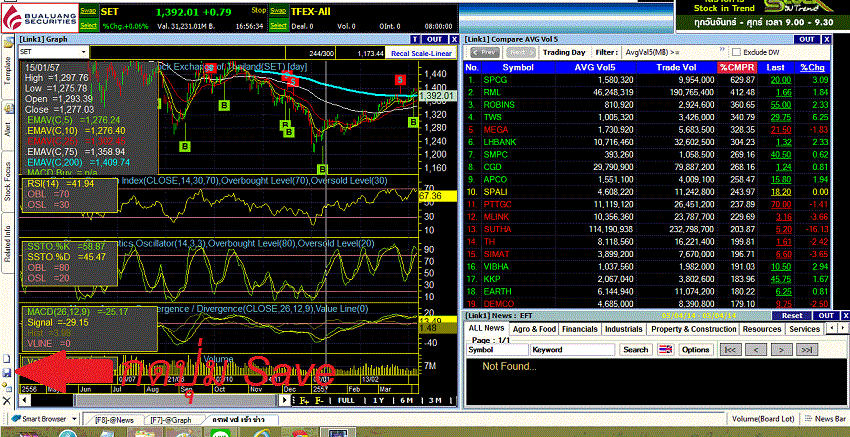Set chart range to 1Y
Screen dimensions: 850x437
click(x=378, y=400)
